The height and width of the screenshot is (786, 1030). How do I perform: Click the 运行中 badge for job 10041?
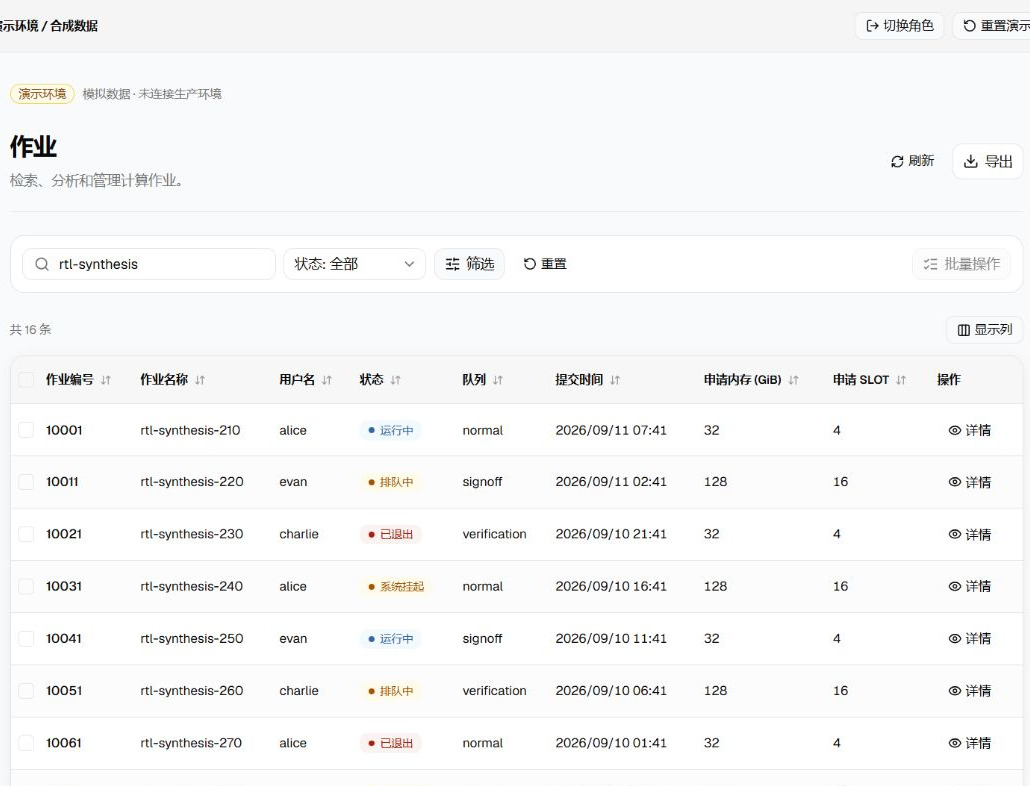click(390, 638)
